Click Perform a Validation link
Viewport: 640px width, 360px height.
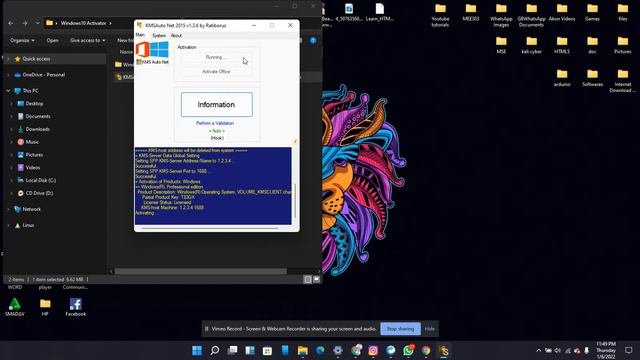click(215, 123)
